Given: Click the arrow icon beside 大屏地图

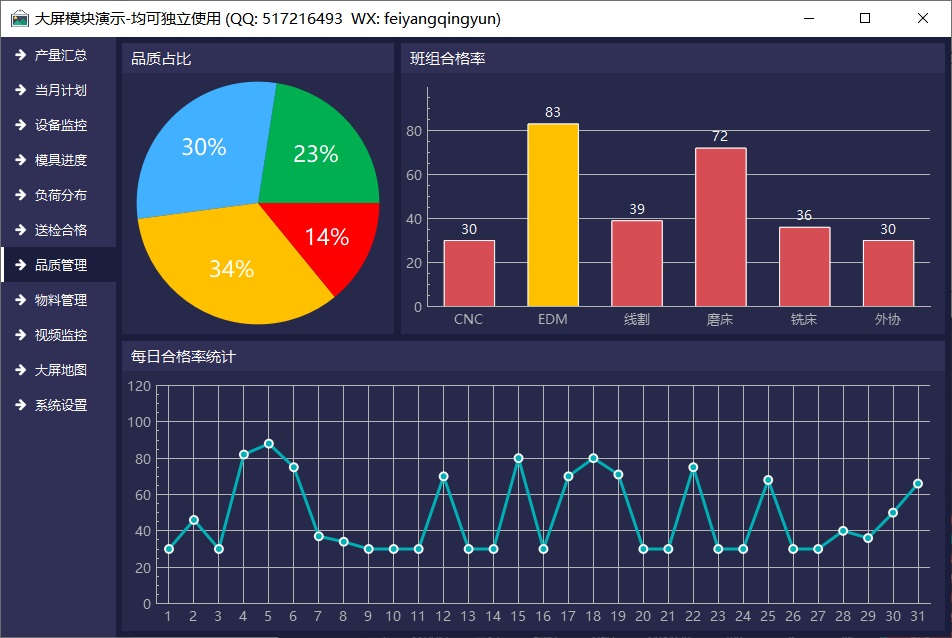Looking at the screenshot, I should click(x=19, y=370).
